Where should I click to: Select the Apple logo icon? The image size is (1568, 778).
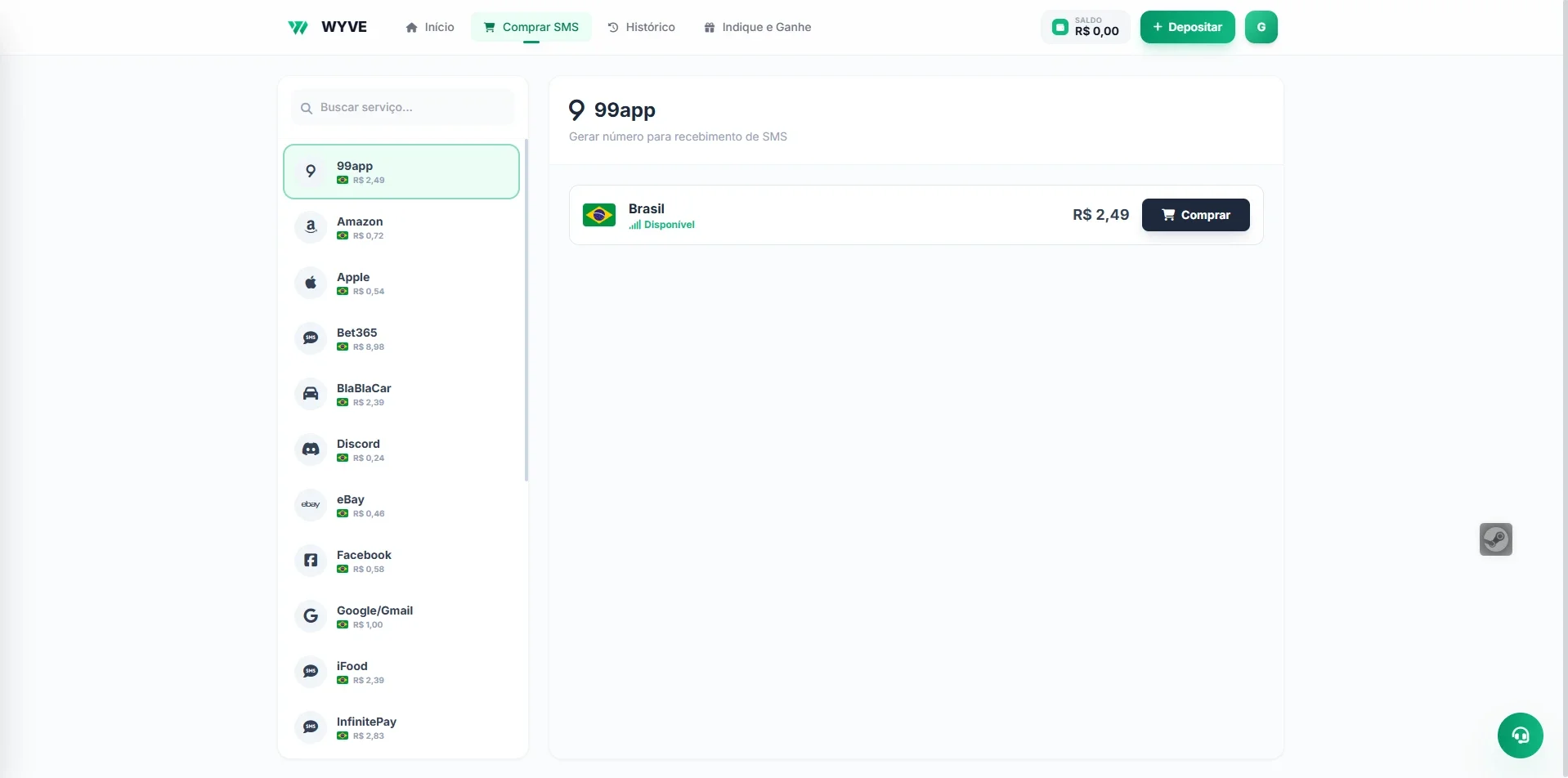[x=311, y=283]
